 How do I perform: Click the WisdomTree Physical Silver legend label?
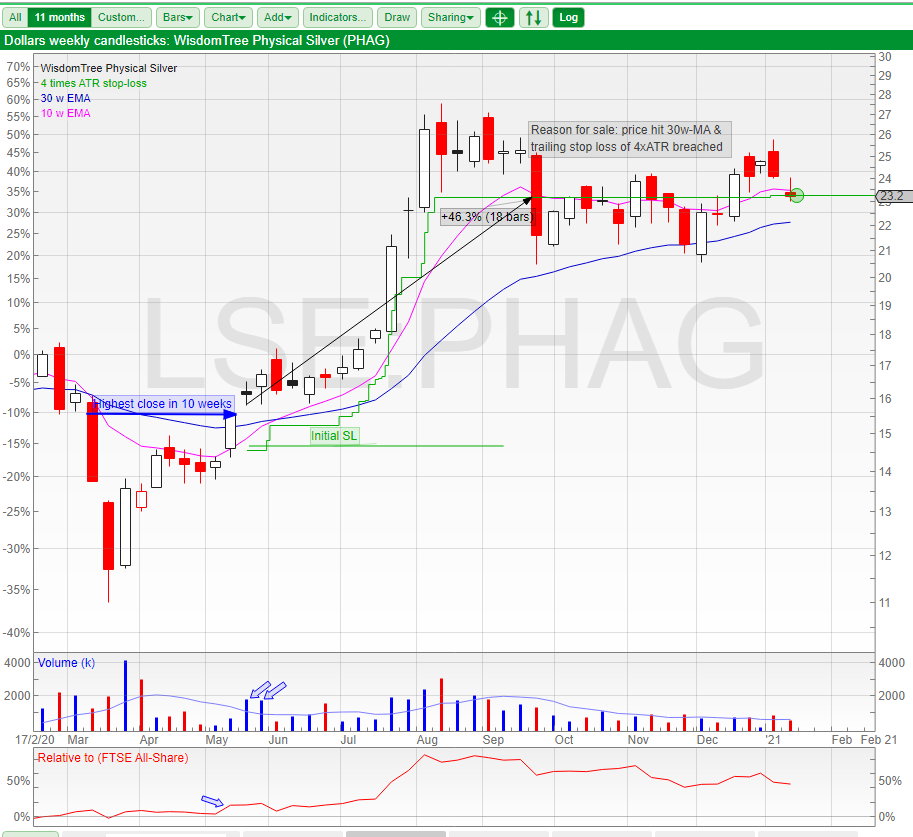(x=109, y=68)
